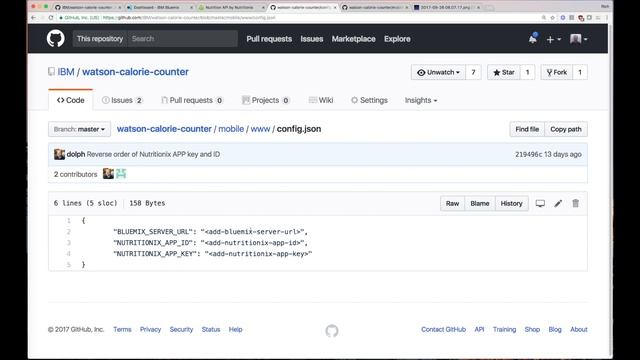
Task: Click "BLUEMIX_SERVER_URL" key text
Action: tap(153, 232)
